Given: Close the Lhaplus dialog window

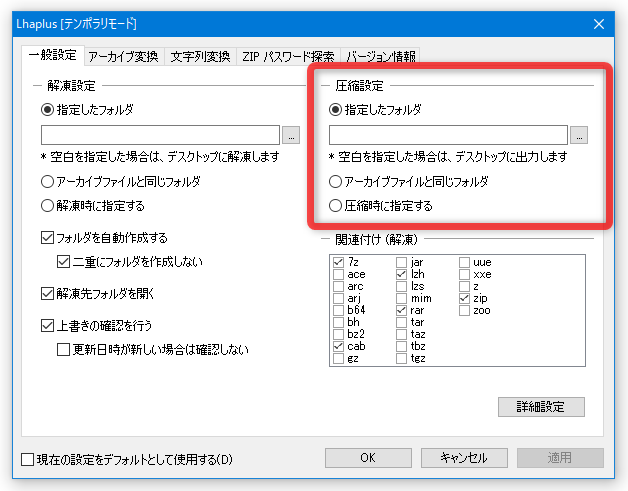Looking at the screenshot, I should (599, 24).
